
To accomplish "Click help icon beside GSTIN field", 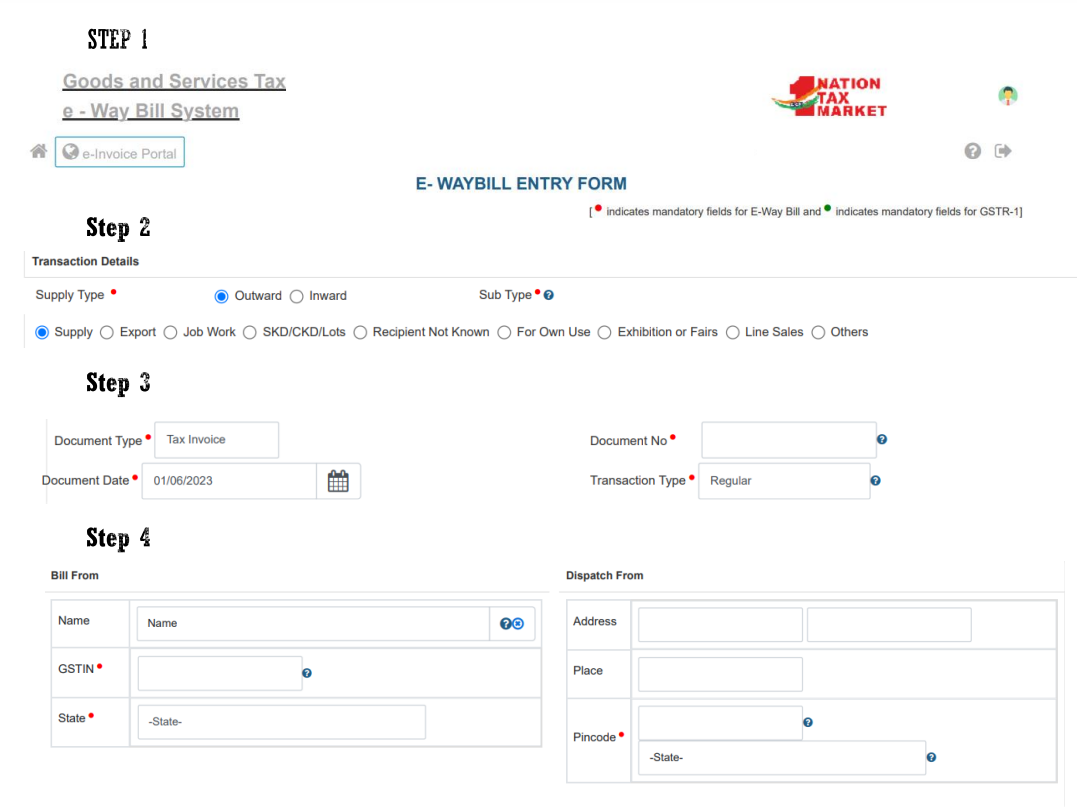I will pos(307,673).
